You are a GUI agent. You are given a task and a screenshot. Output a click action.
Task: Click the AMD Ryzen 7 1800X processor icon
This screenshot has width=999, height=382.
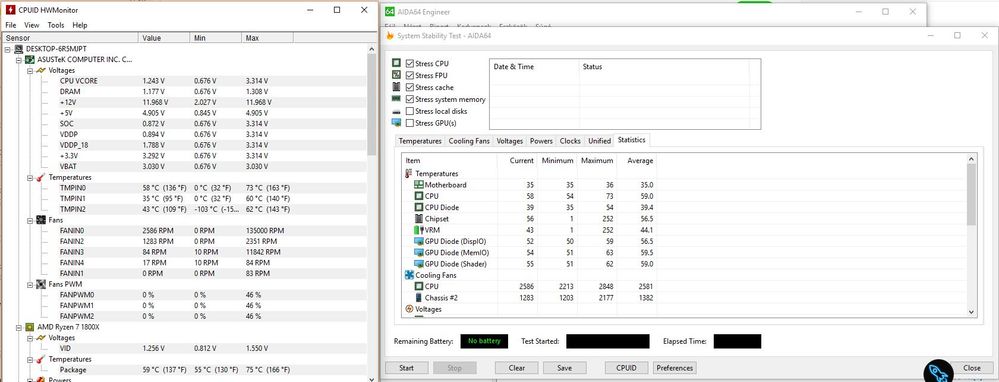click(29, 327)
